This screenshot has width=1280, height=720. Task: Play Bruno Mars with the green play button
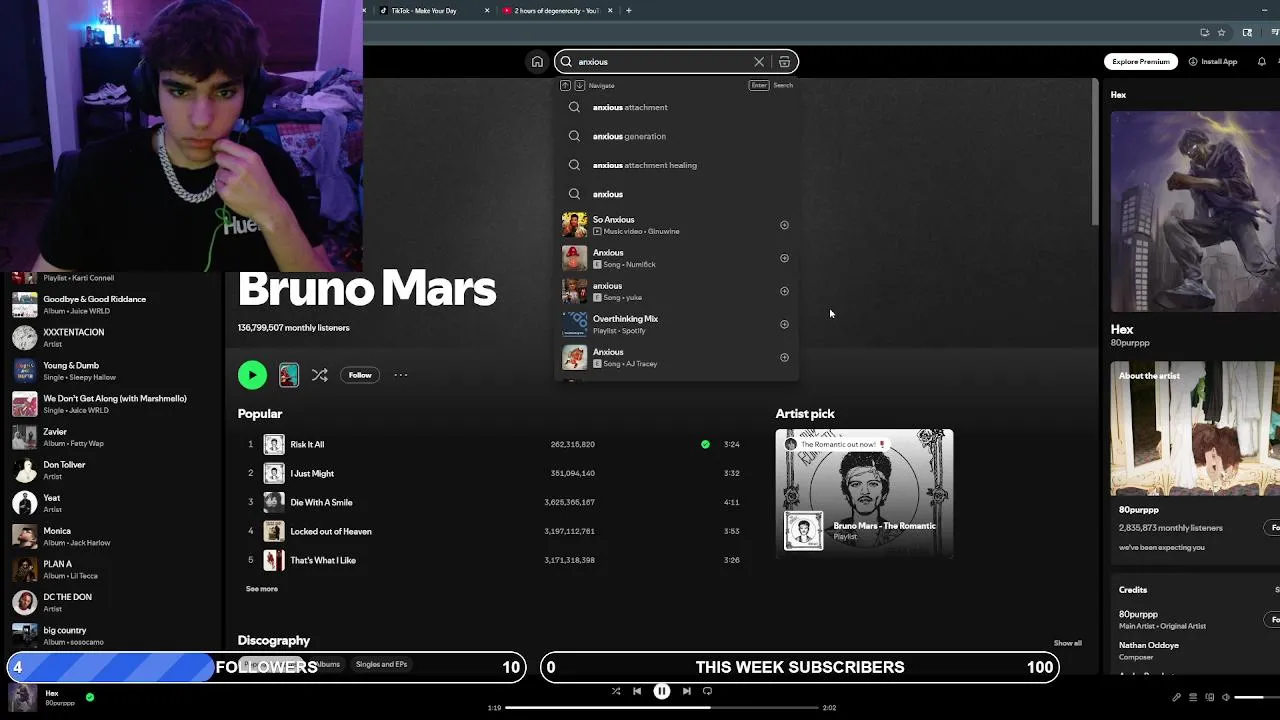252,375
